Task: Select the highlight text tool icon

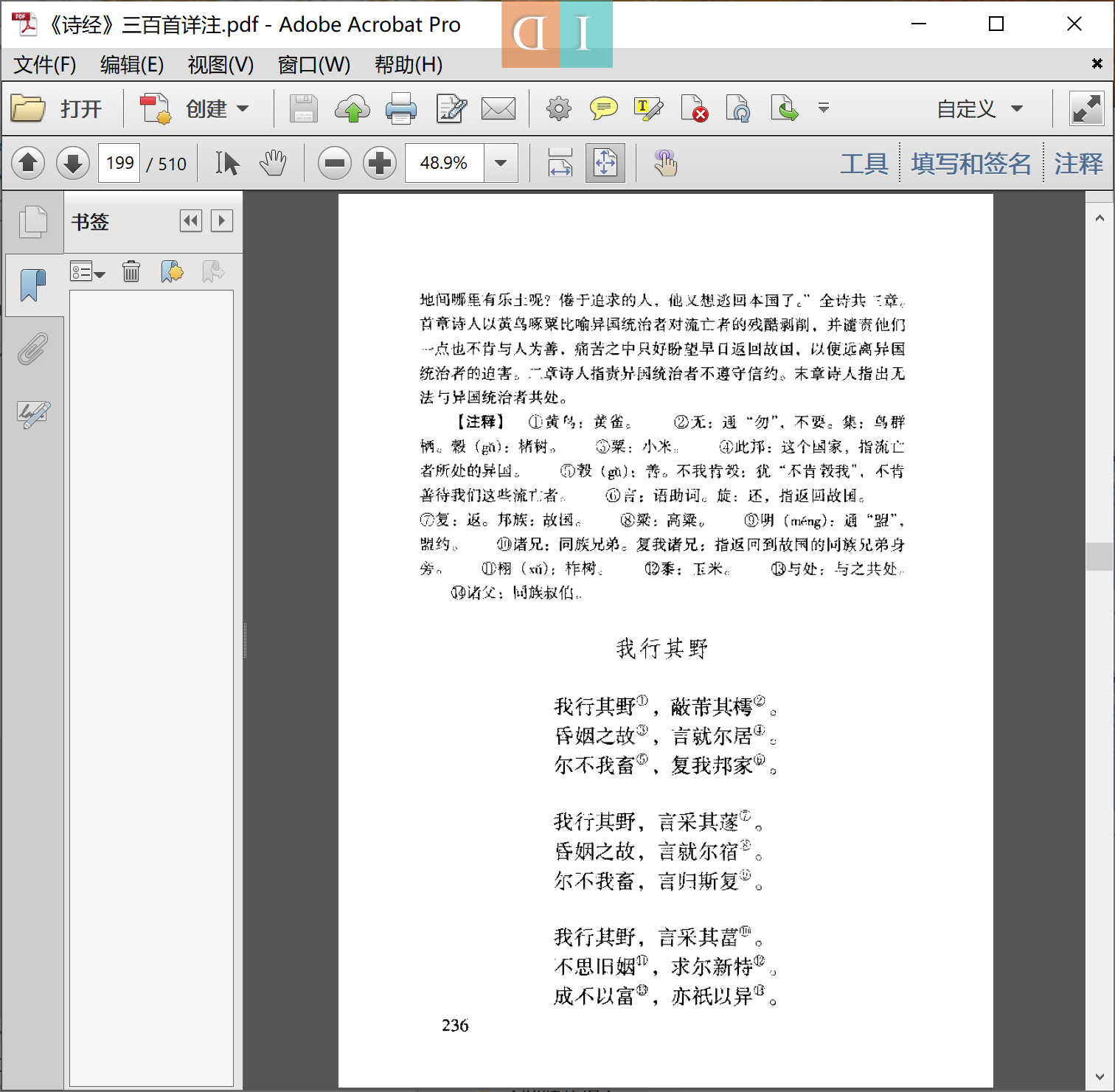Action: pyautogui.click(x=648, y=109)
